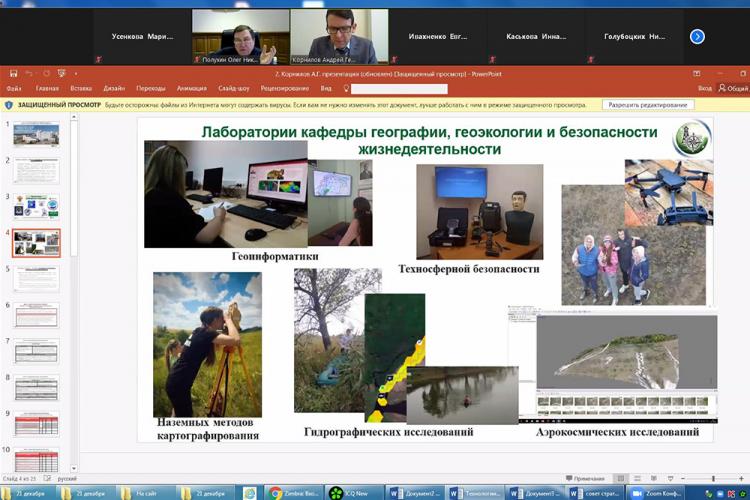Switch to the Главная ribbon tab
This screenshot has width=750, height=500.
(x=47, y=89)
